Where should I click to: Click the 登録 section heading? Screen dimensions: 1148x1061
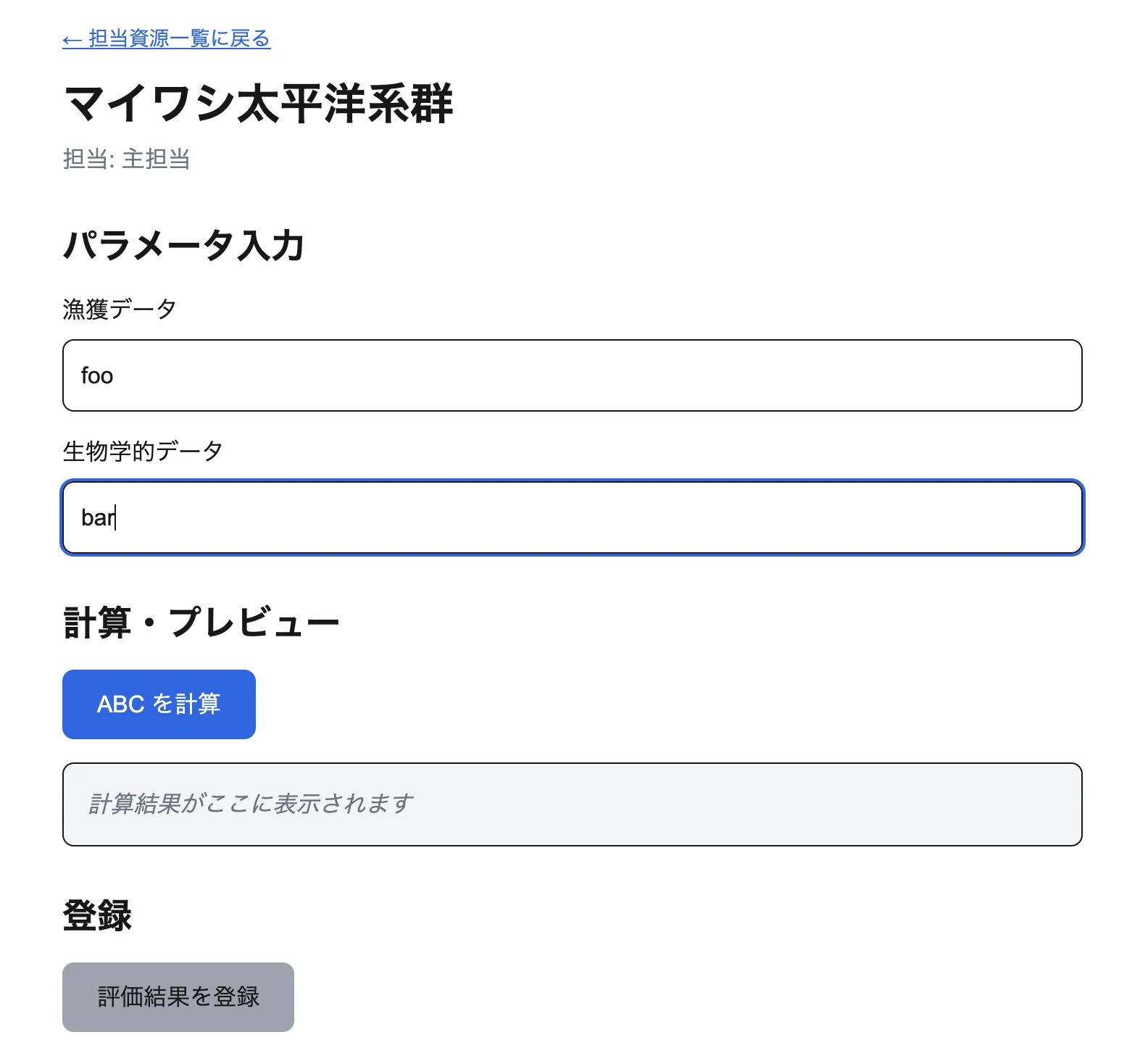[98, 916]
